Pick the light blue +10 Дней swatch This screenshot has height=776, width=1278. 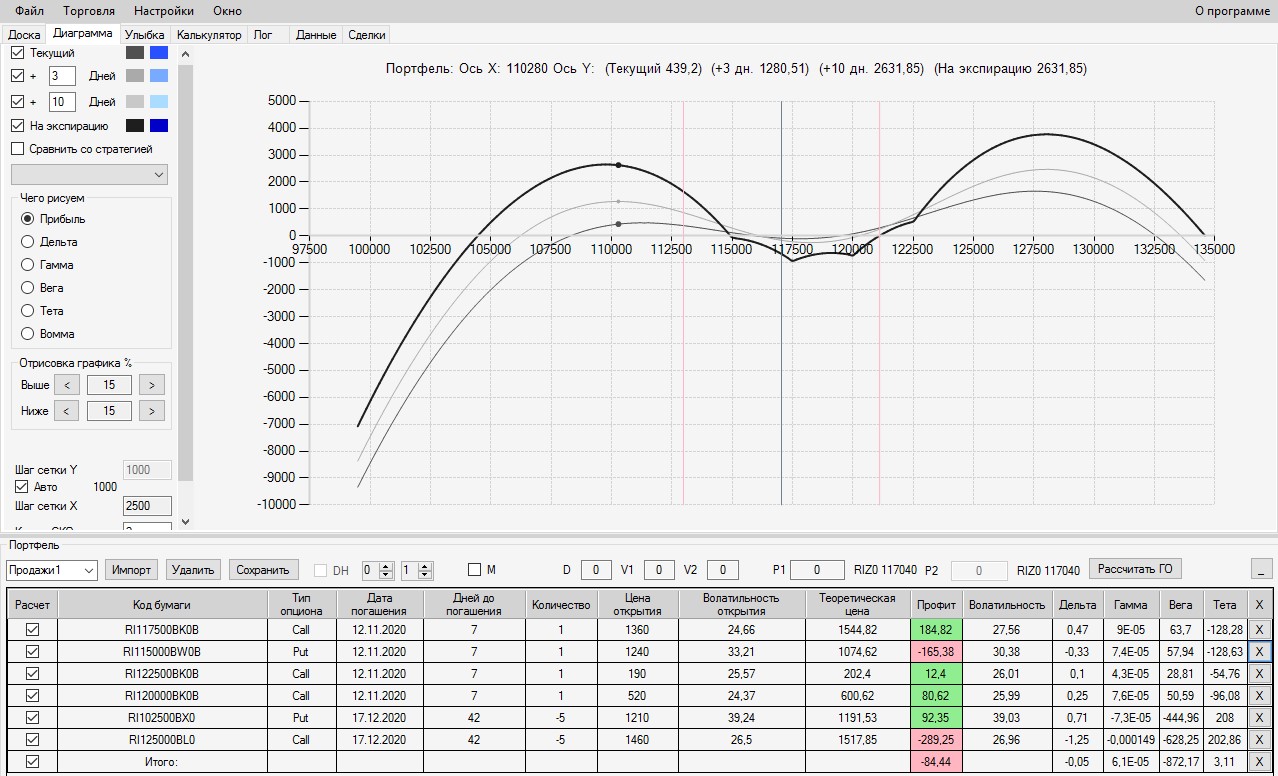159,102
